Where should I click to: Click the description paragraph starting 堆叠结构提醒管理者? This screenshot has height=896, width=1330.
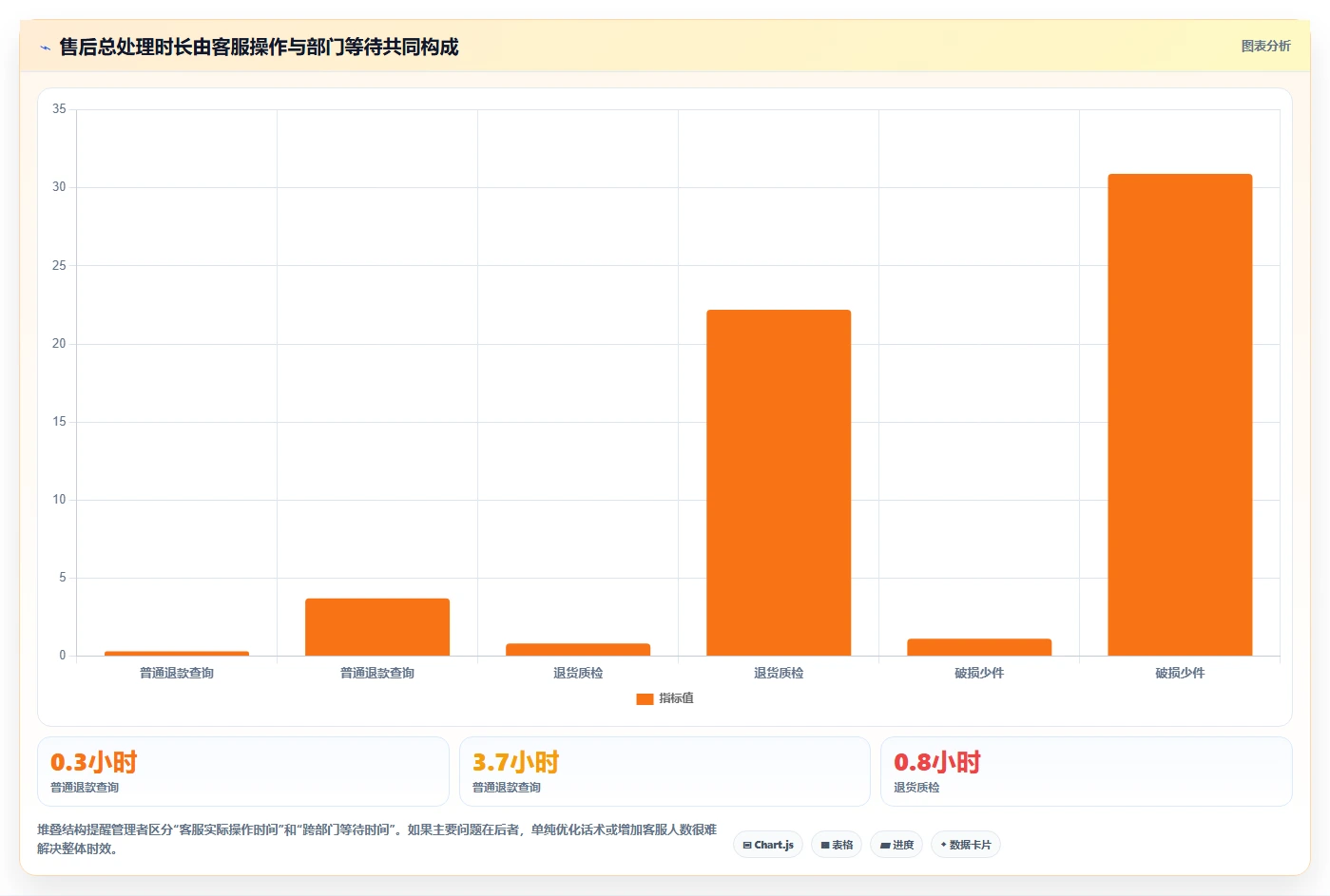(x=377, y=839)
